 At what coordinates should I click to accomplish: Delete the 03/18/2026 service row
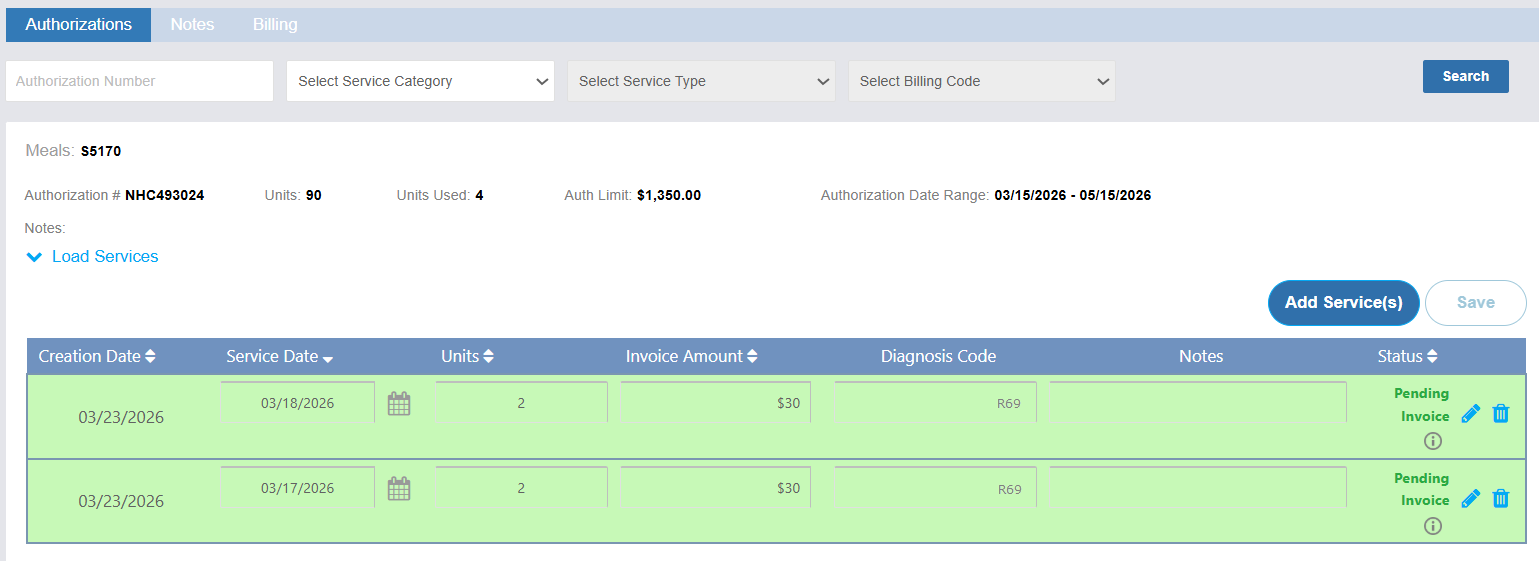click(x=1500, y=414)
